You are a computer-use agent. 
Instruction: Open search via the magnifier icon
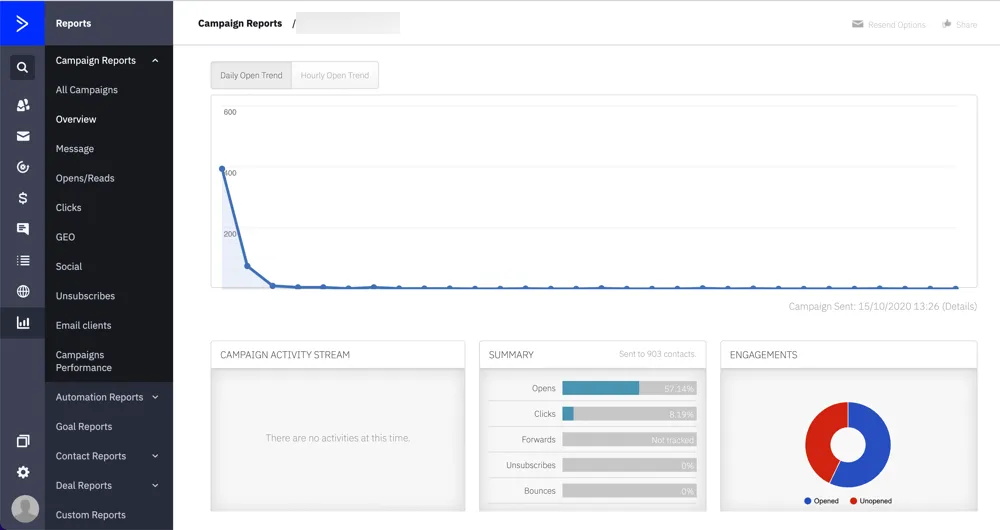pos(22,68)
